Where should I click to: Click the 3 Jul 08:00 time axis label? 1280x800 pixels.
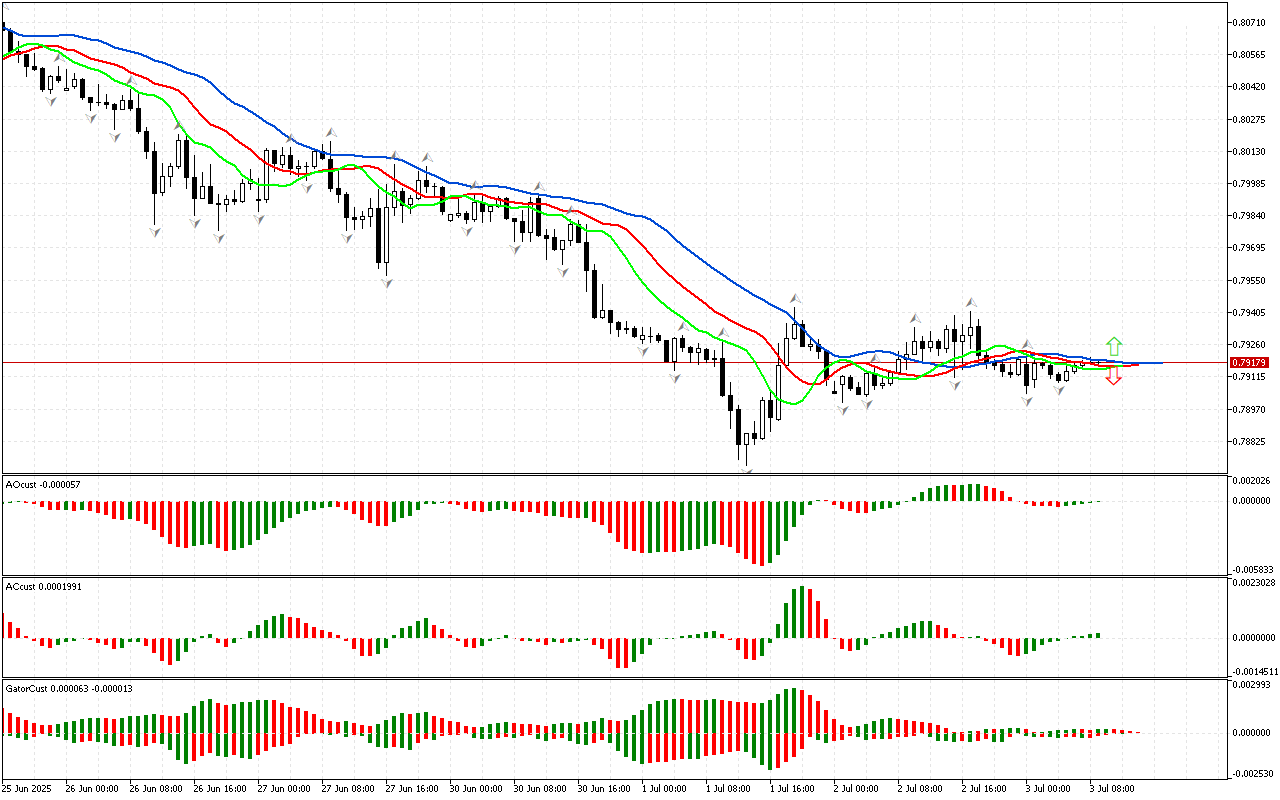(x=1108, y=788)
